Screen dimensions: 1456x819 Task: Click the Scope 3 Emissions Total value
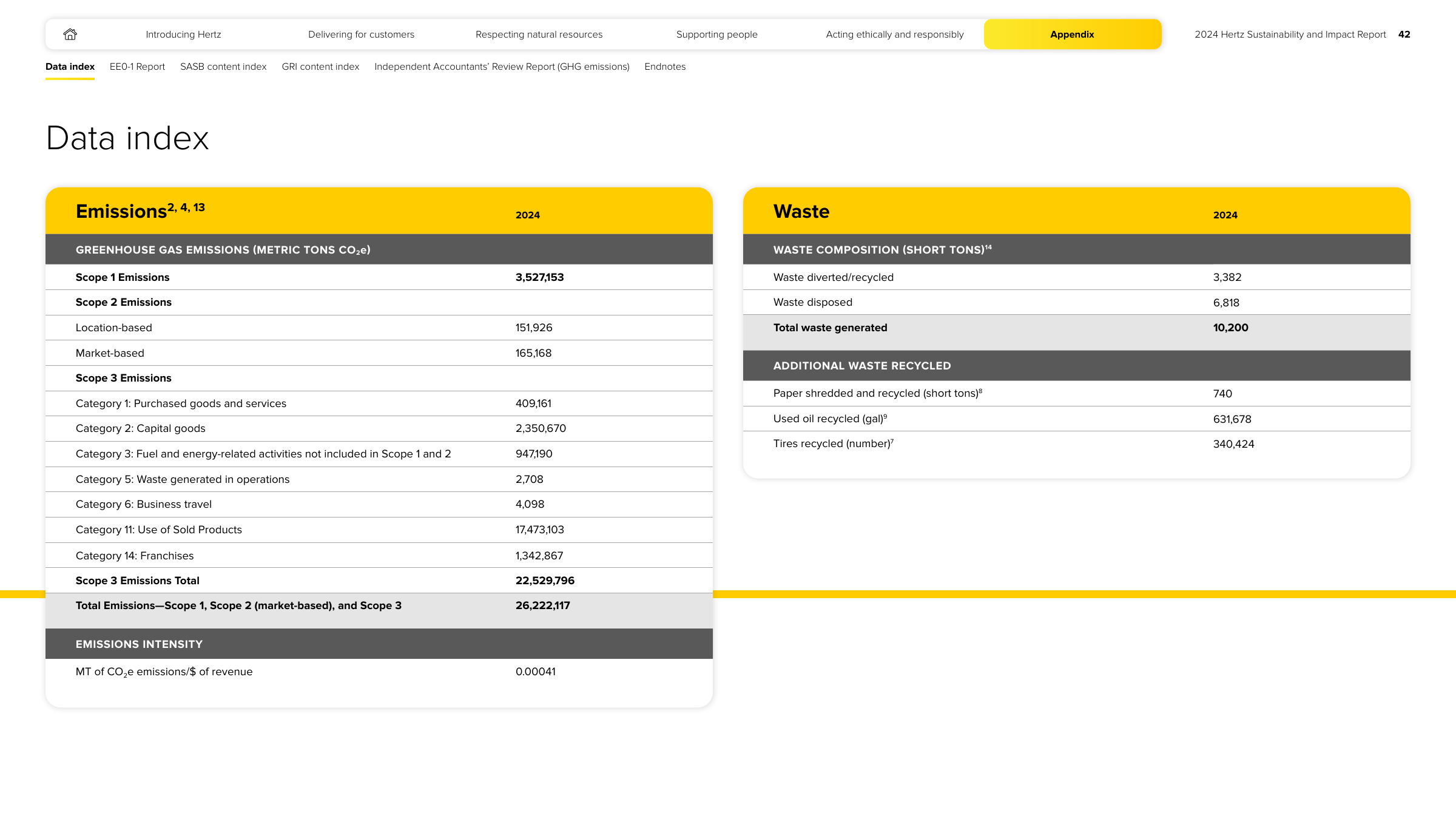[545, 581]
